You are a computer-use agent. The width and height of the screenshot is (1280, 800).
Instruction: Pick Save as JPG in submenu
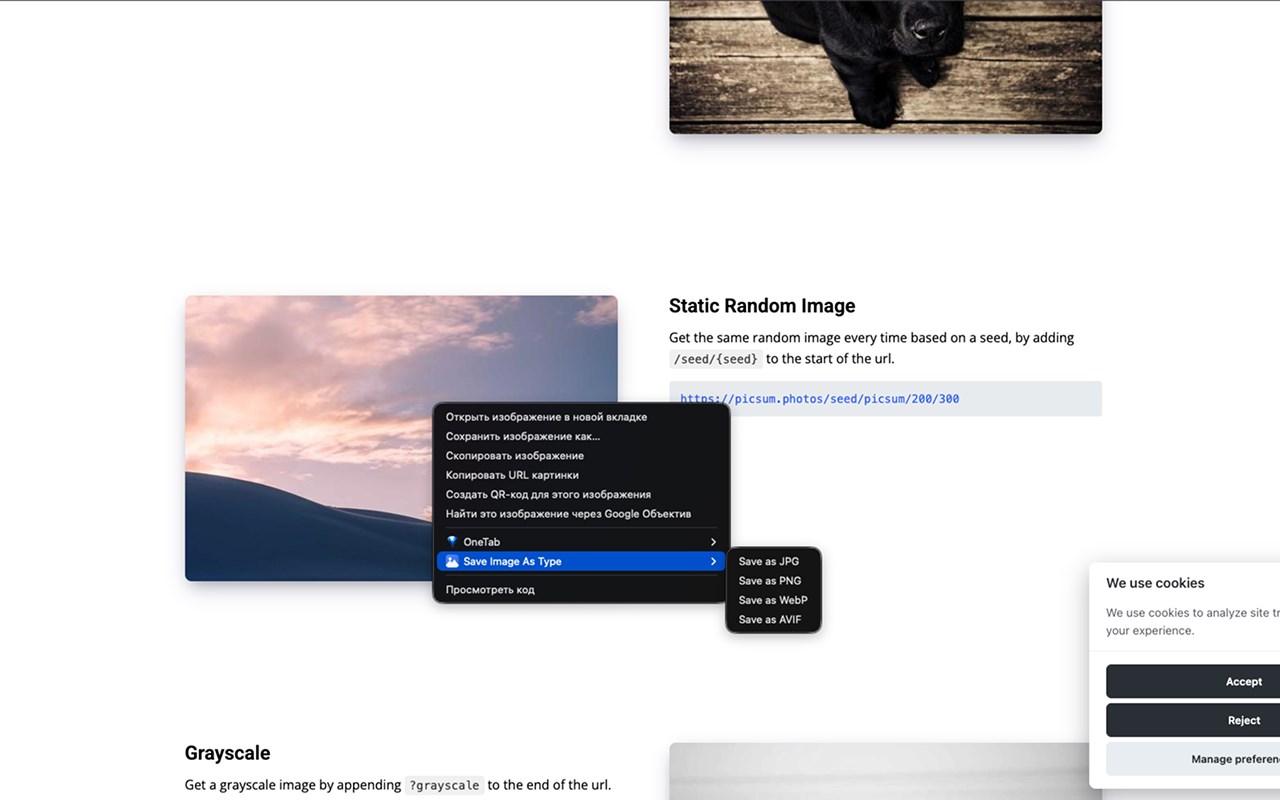(773, 562)
